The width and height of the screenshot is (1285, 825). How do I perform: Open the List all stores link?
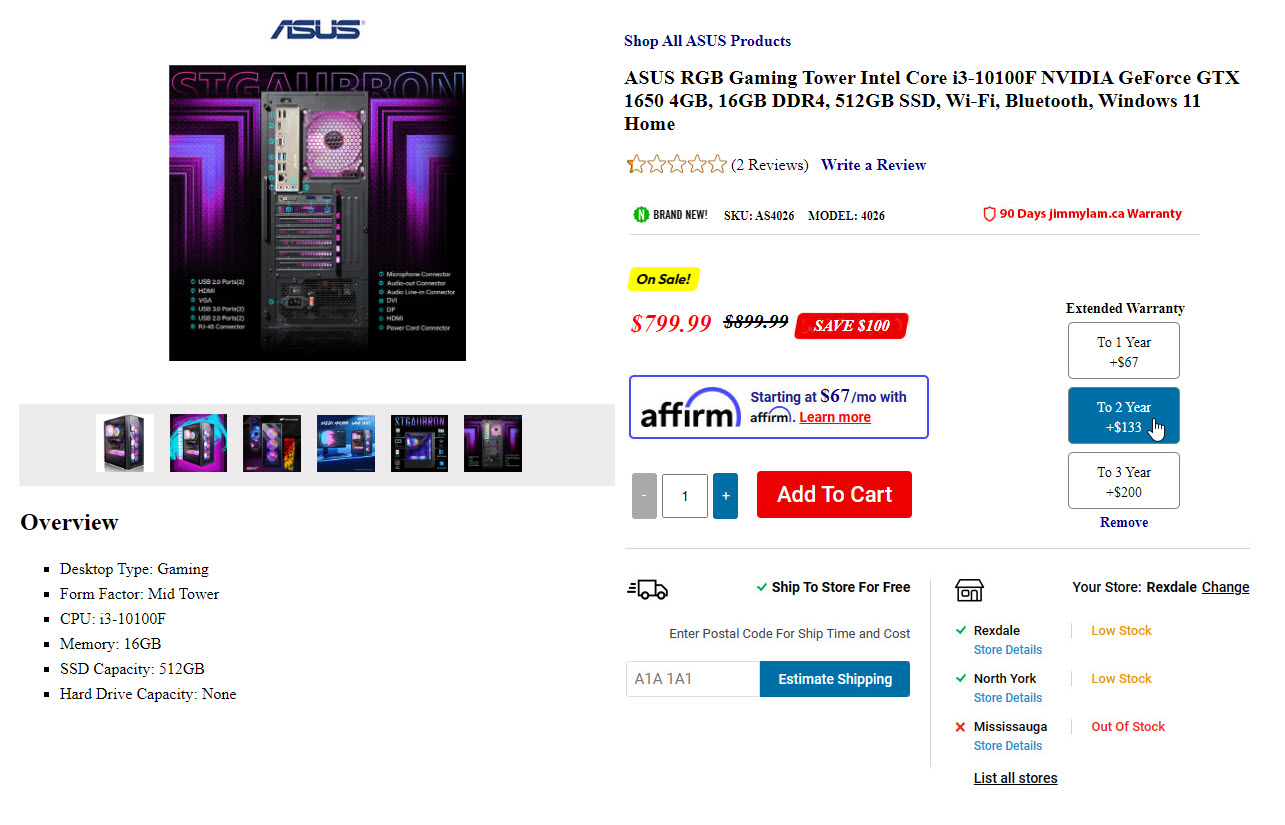coord(1015,778)
